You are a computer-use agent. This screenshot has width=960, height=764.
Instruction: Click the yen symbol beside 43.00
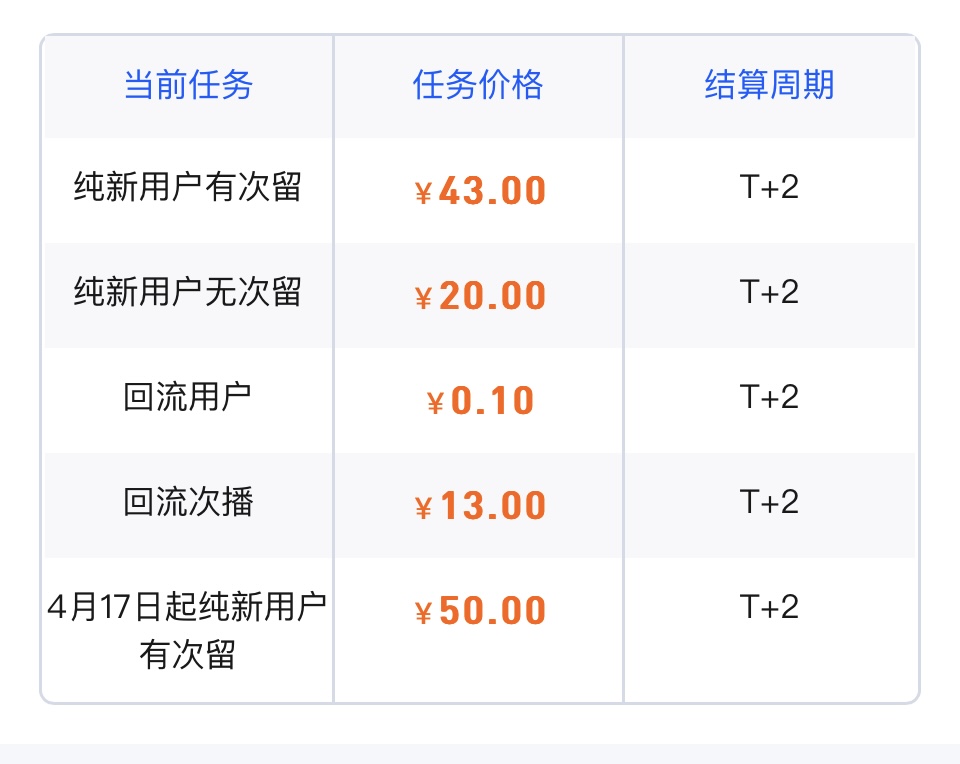pos(423,193)
